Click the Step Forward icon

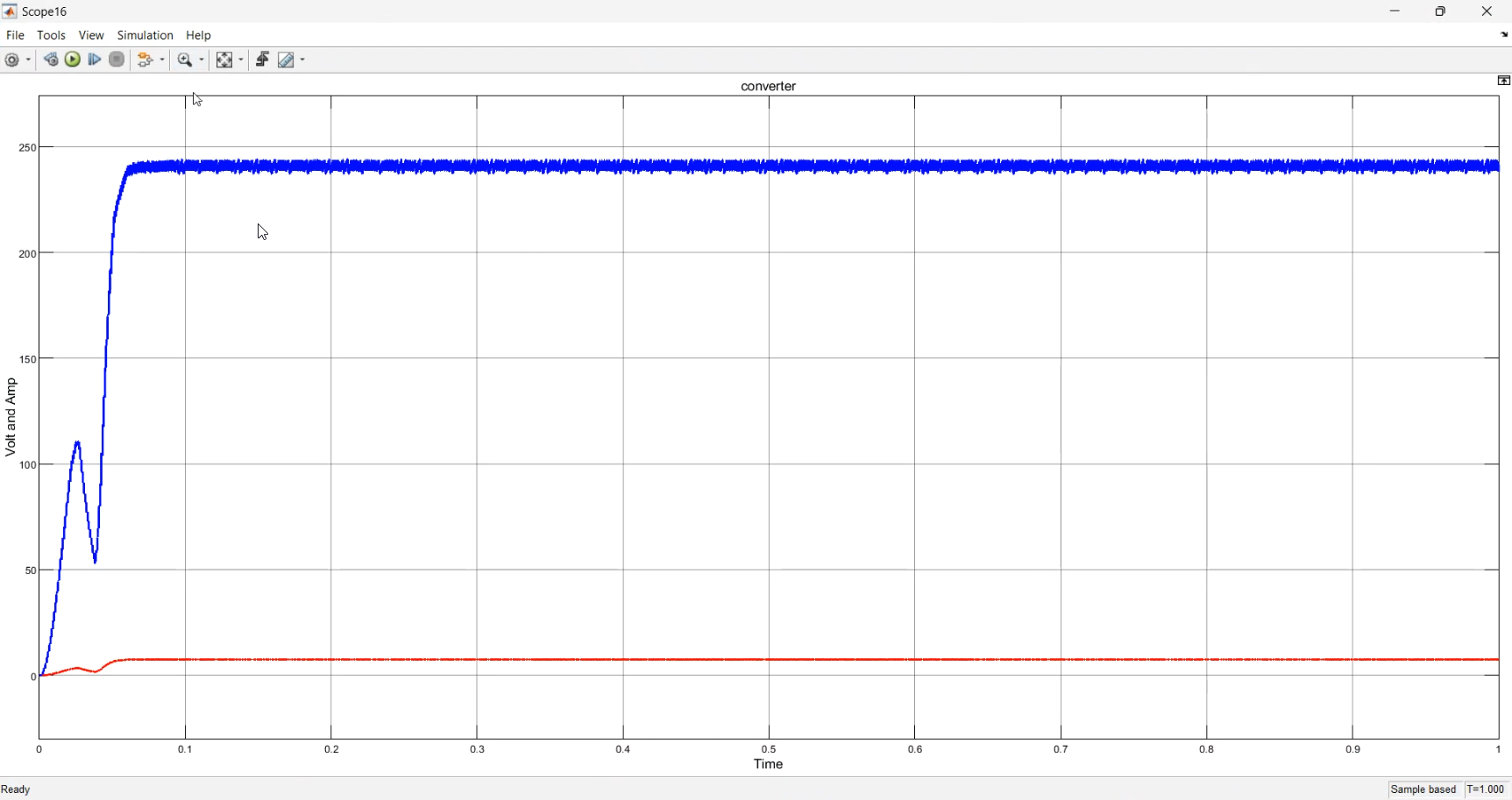pyautogui.click(x=95, y=60)
